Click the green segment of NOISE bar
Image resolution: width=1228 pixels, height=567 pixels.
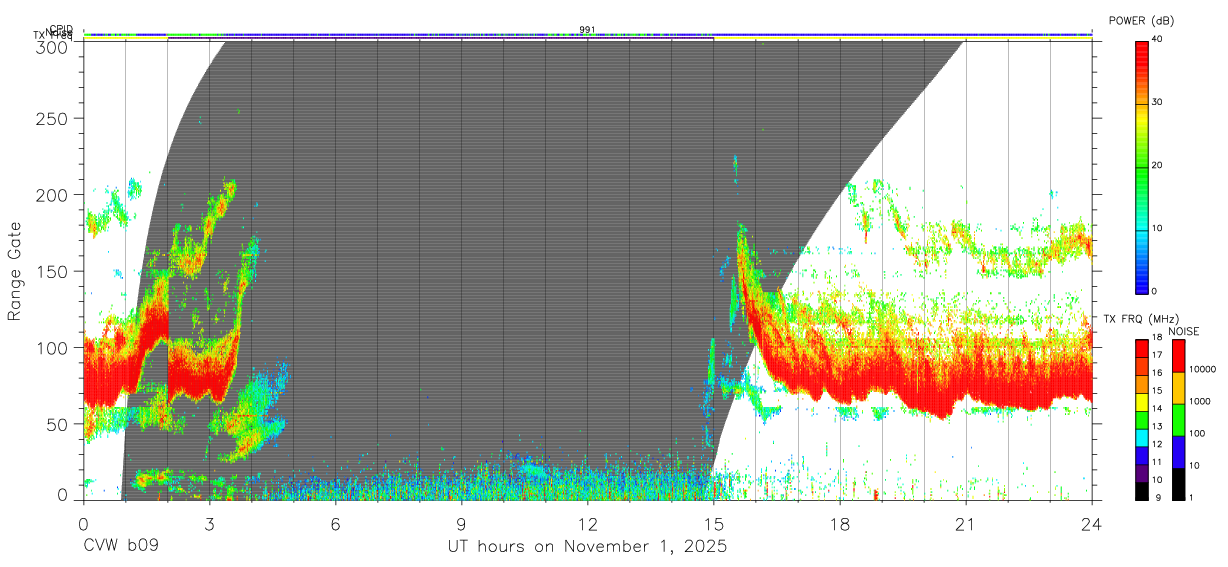tap(1178, 420)
